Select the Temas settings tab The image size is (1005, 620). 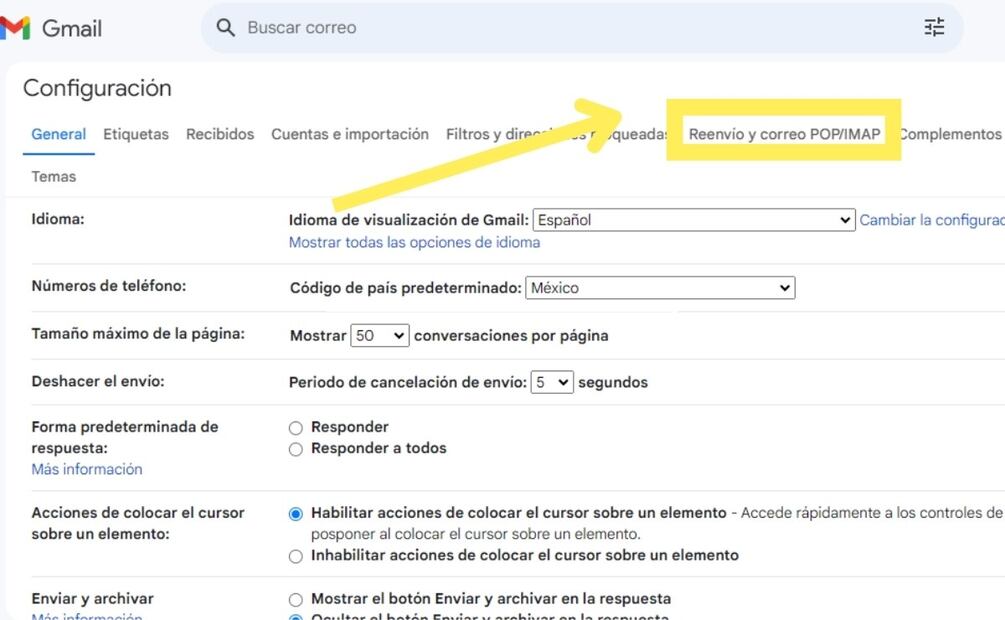(54, 176)
